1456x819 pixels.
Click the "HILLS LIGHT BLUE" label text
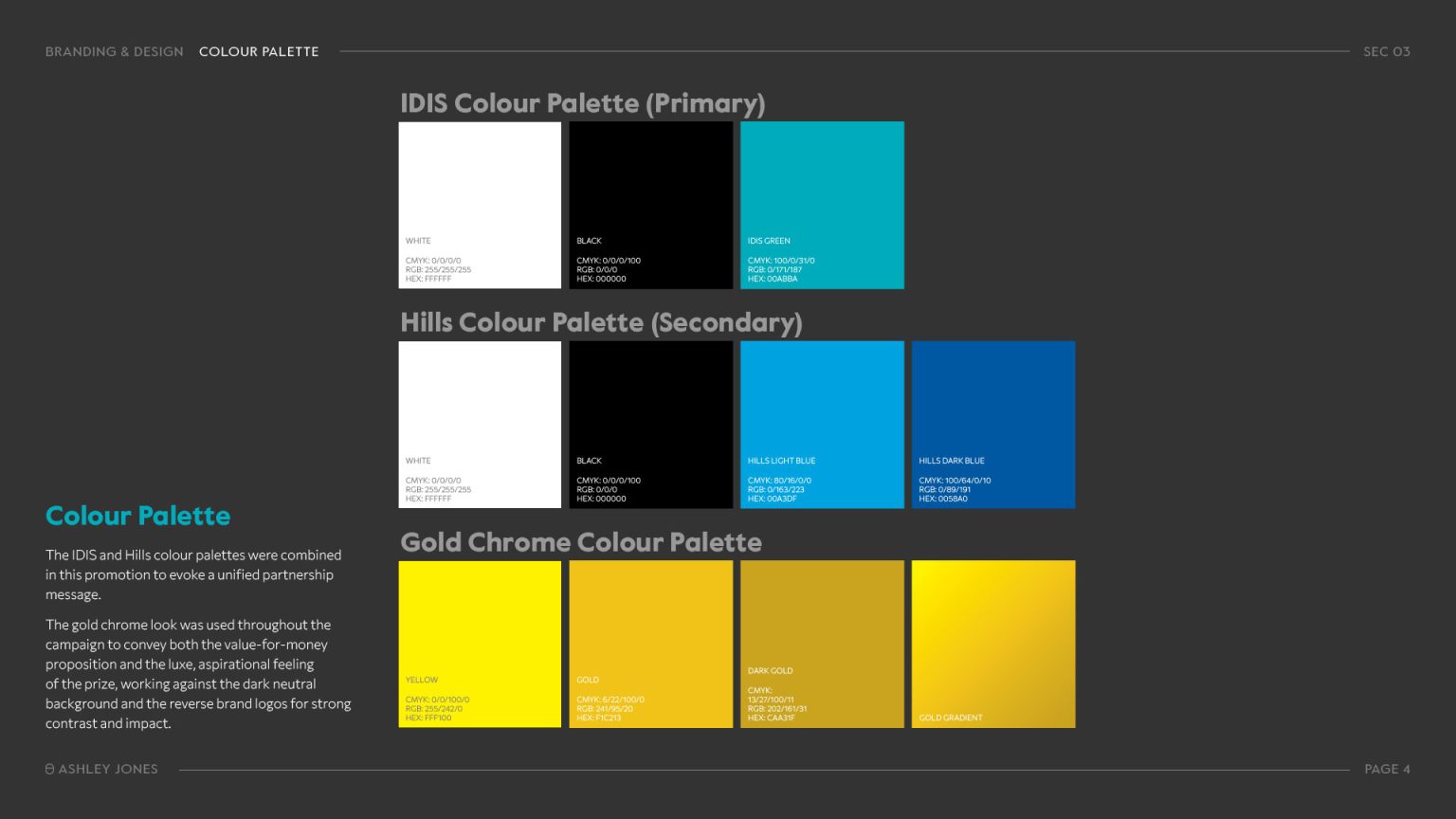click(781, 461)
